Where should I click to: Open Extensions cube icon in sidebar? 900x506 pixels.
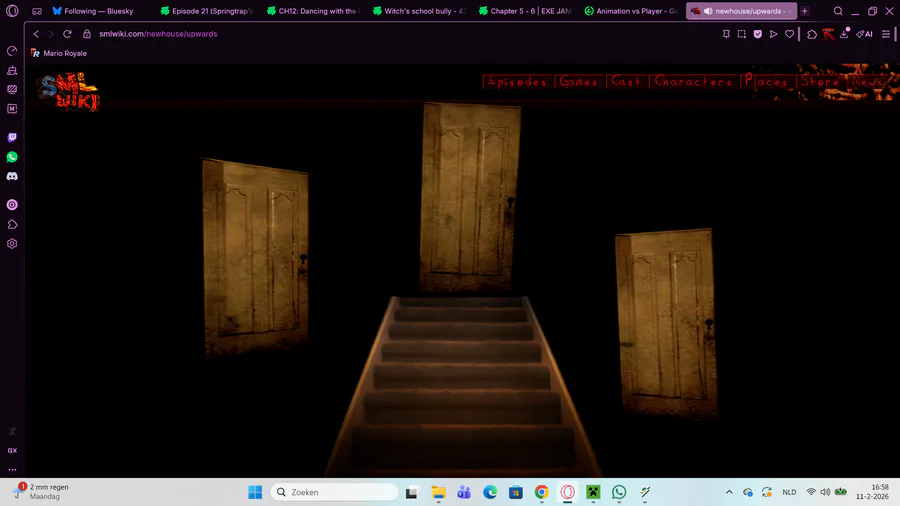(12, 224)
